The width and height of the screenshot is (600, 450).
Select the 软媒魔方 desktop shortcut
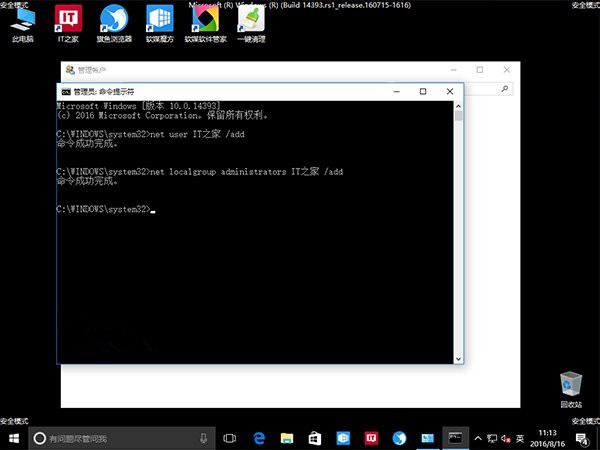[x=159, y=23]
